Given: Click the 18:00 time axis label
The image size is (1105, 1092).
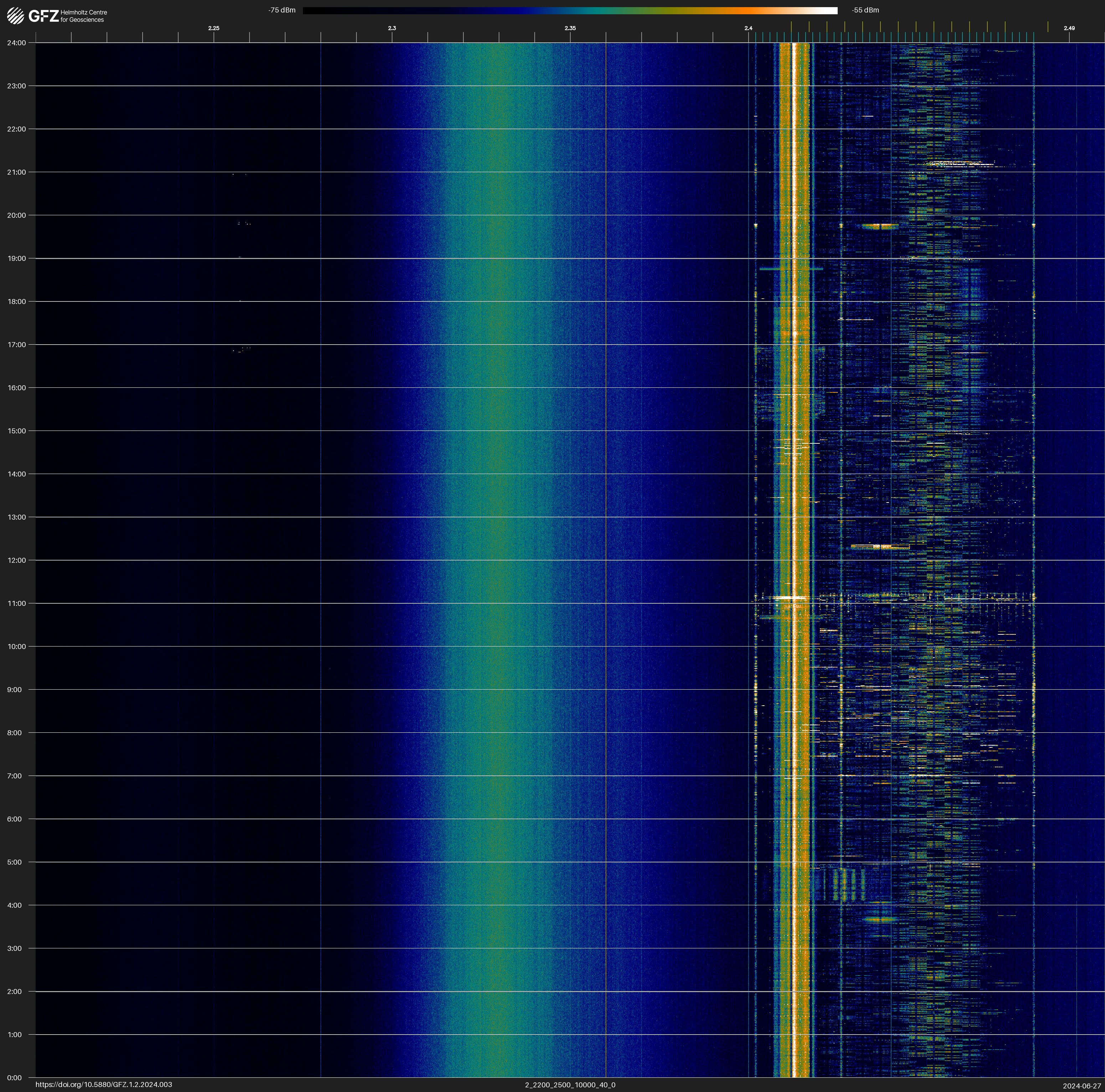Looking at the screenshot, I should tap(17, 301).
